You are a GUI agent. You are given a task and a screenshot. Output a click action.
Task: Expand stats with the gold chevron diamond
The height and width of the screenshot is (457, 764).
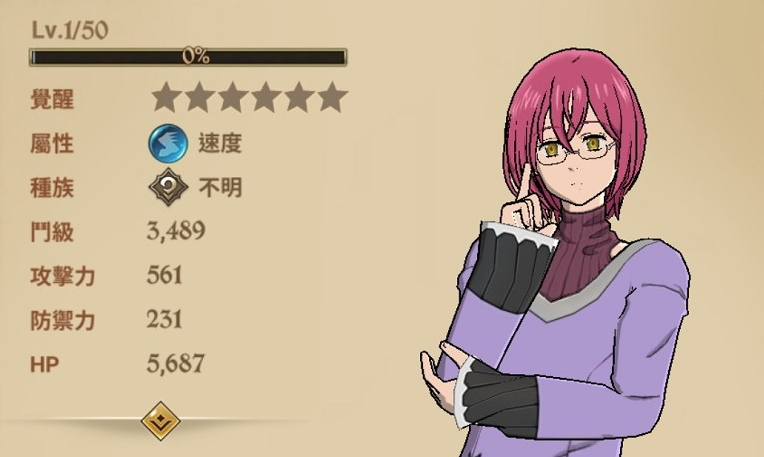tap(160, 421)
